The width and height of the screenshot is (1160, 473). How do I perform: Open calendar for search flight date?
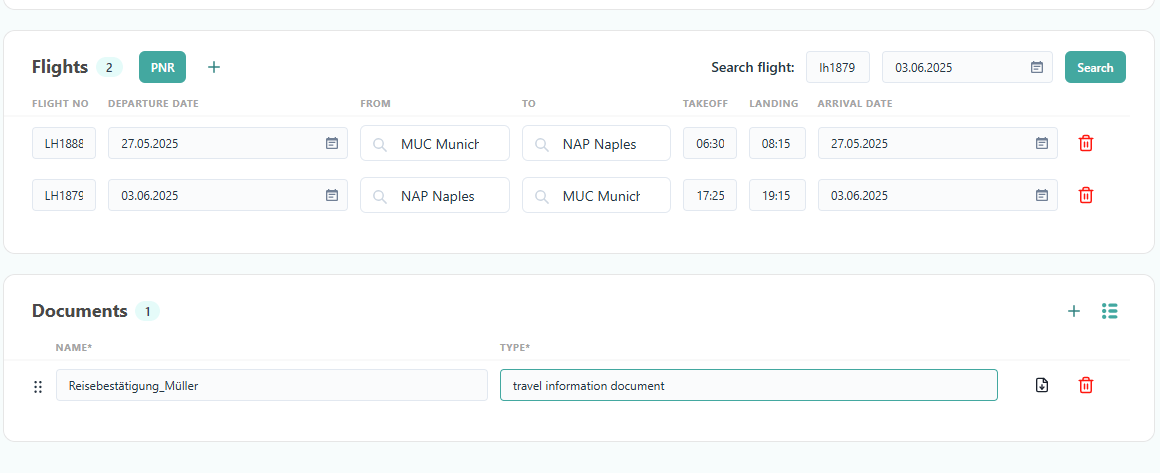(x=1037, y=67)
